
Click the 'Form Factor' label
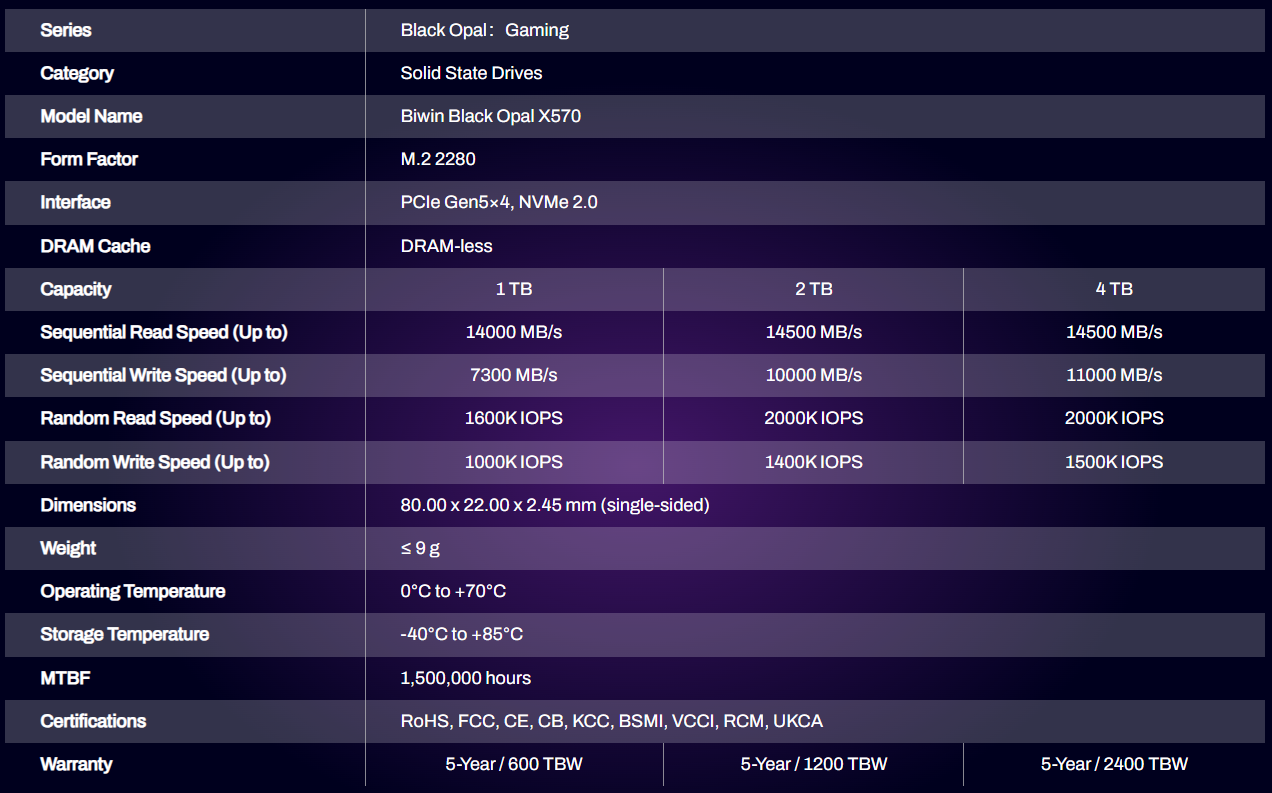(x=89, y=159)
